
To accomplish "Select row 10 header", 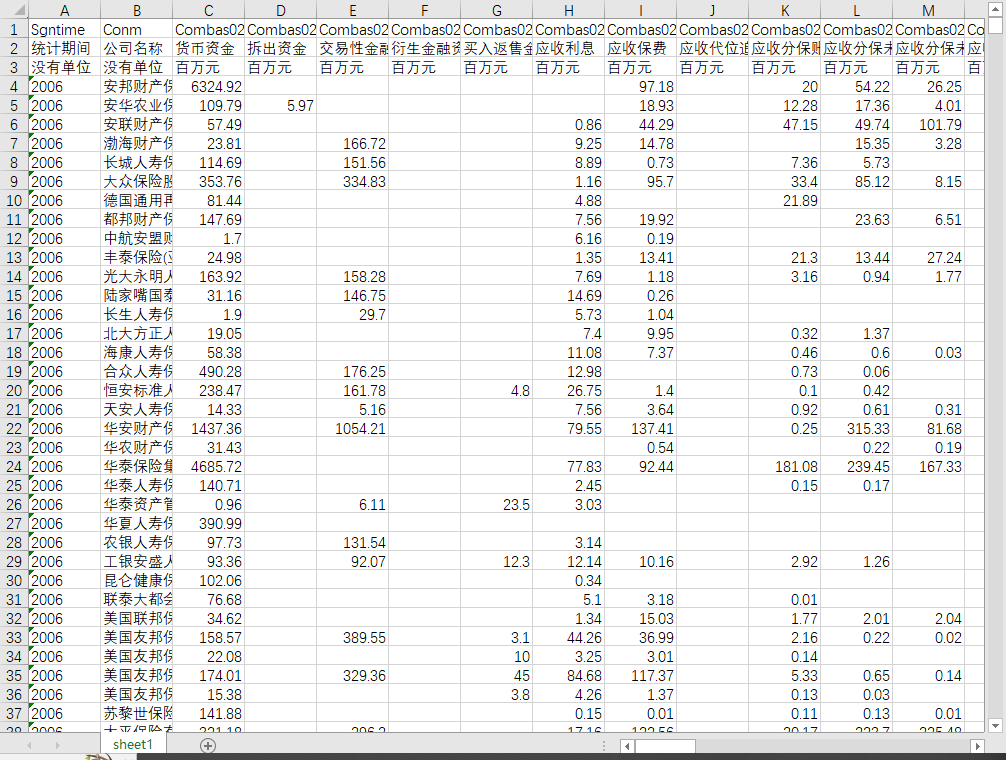I will pos(14,201).
